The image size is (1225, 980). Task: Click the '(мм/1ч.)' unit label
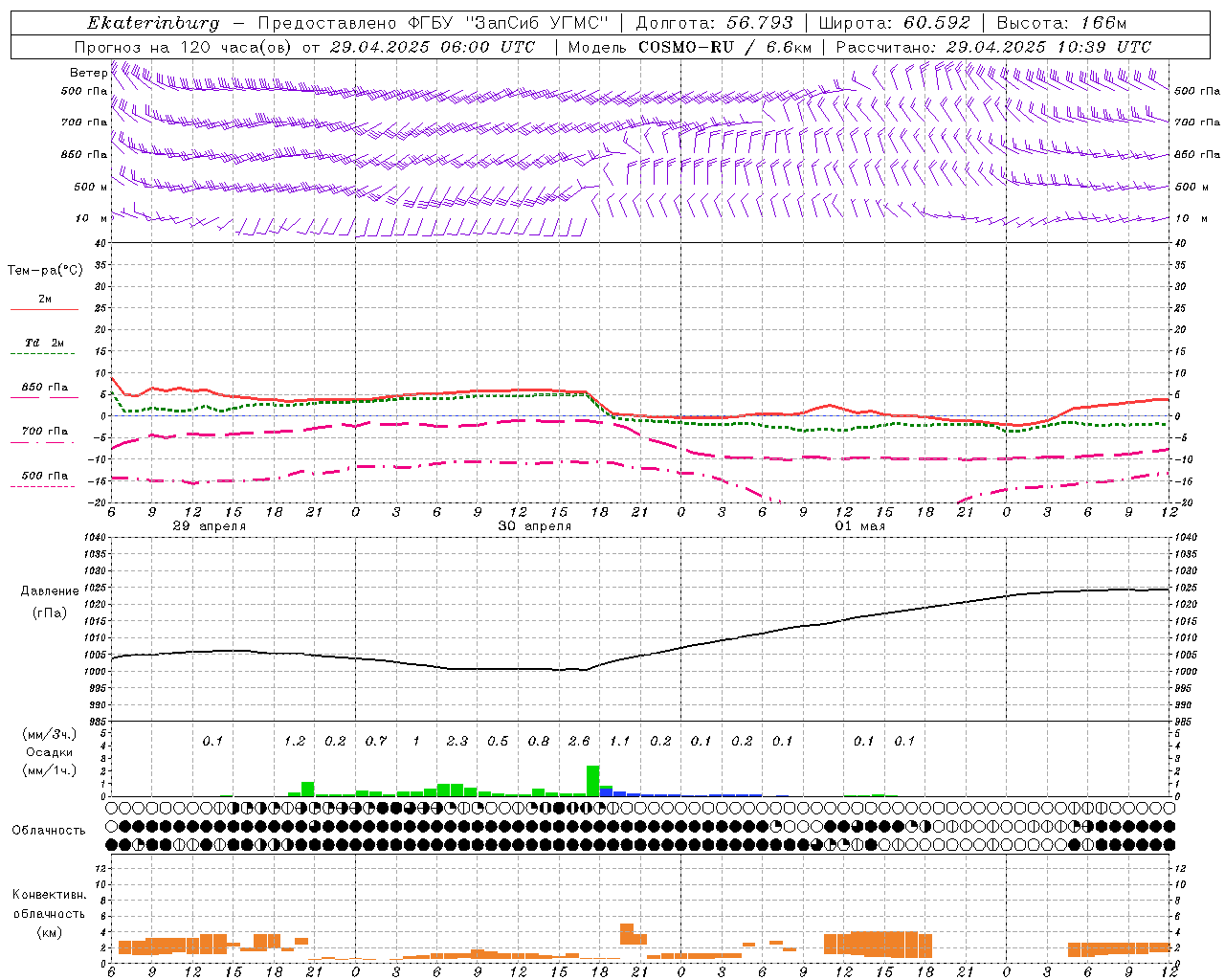(x=49, y=770)
